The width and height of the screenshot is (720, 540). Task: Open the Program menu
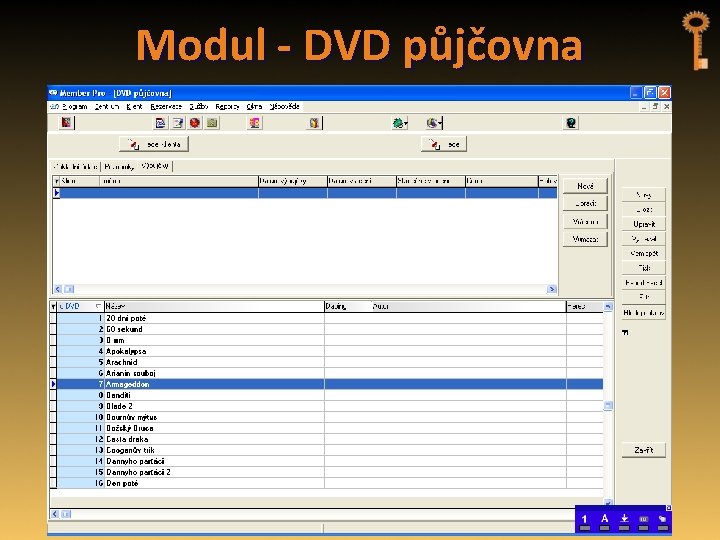click(74, 107)
